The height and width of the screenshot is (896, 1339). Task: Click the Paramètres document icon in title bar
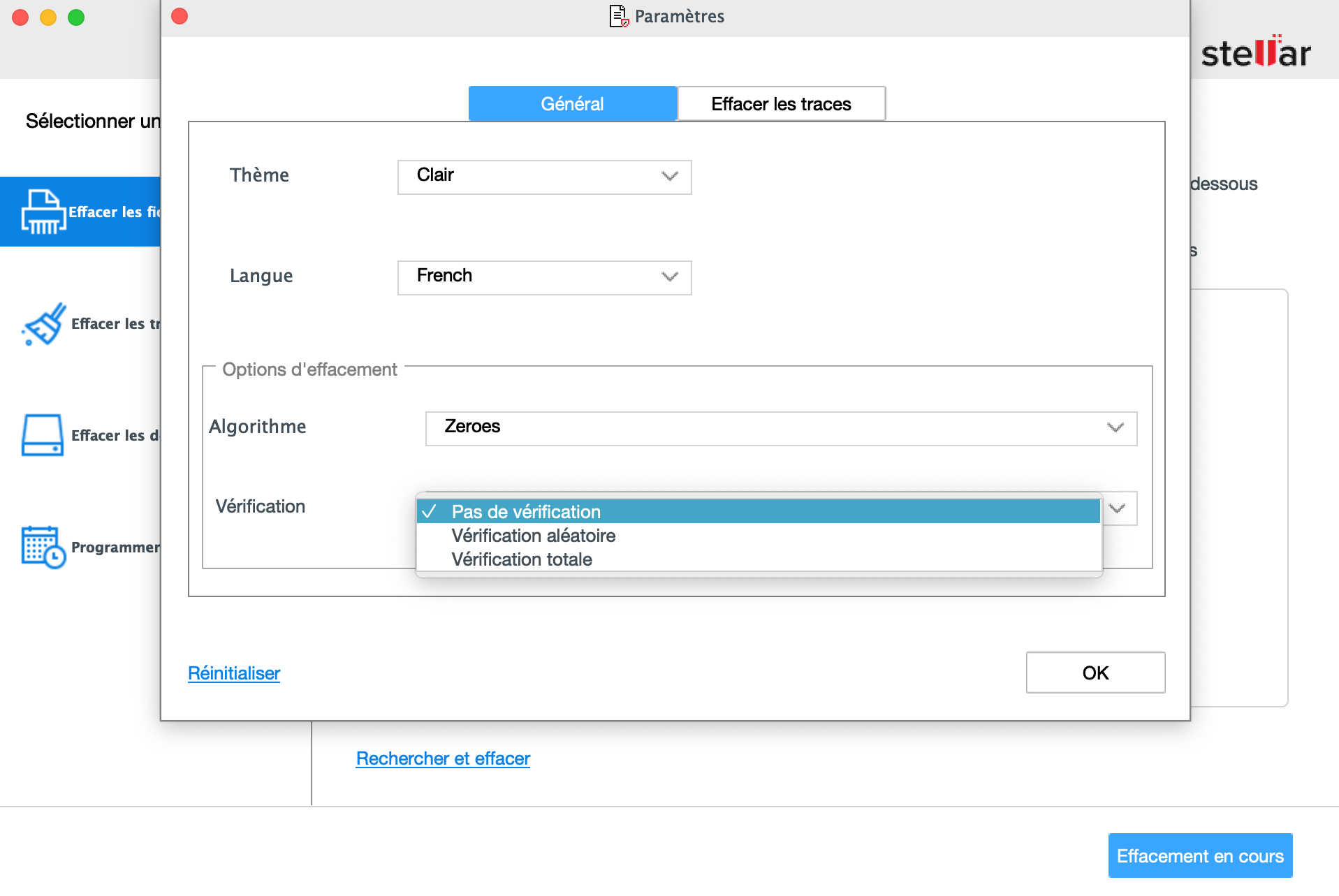(x=619, y=16)
